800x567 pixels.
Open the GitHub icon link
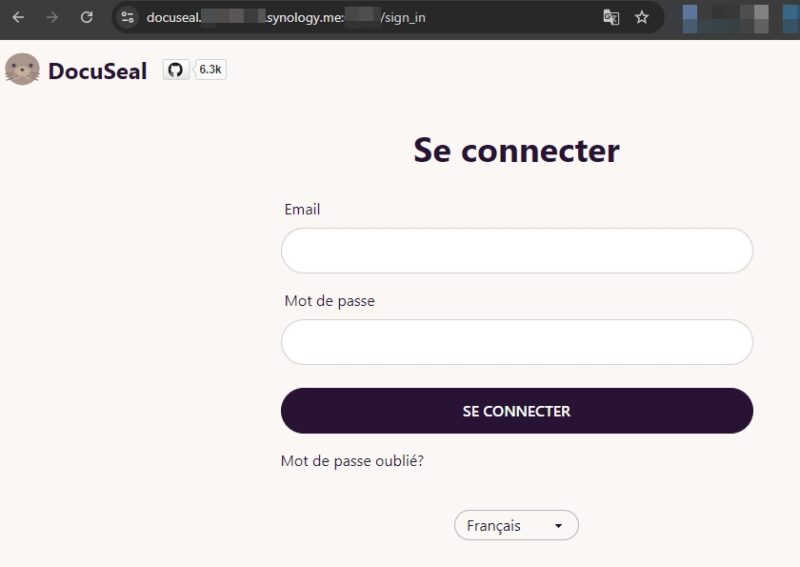coord(176,70)
